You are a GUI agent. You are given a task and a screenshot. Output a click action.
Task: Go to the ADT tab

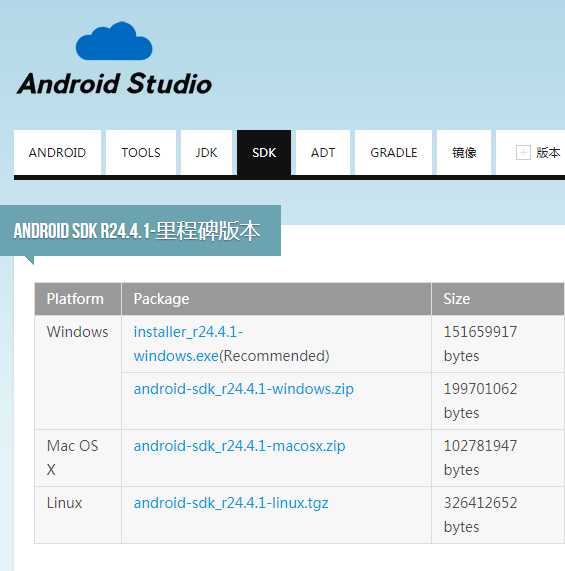point(323,153)
